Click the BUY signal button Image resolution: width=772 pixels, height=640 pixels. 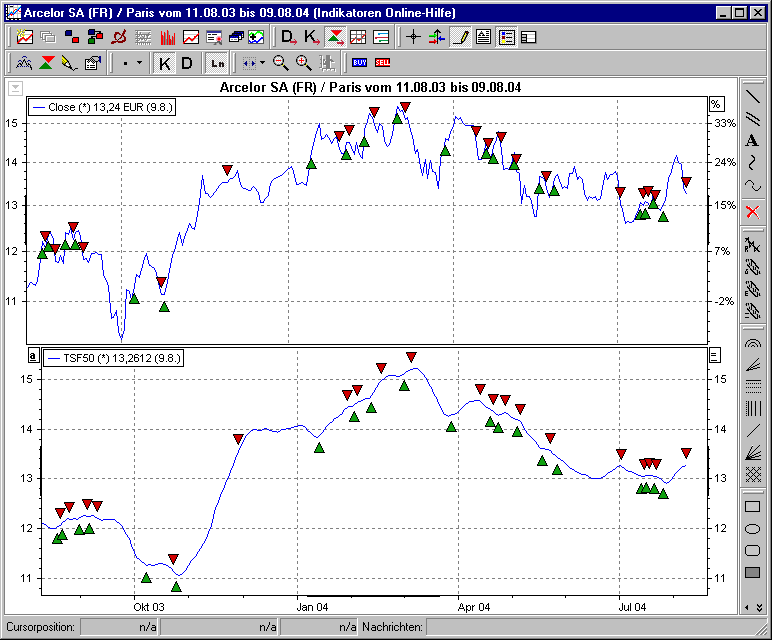359,62
